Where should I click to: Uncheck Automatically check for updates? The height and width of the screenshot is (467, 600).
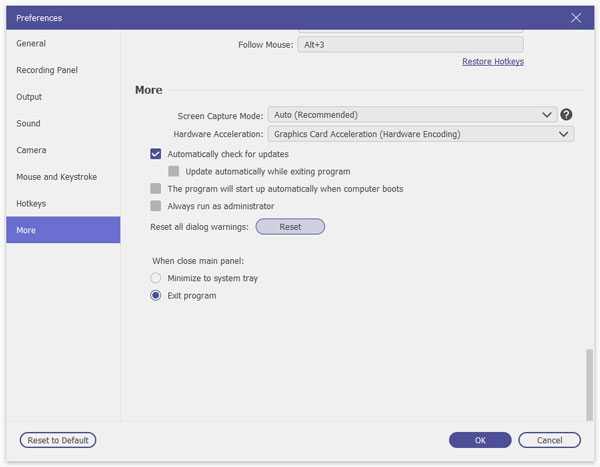pyautogui.click(x=156, y=154)
